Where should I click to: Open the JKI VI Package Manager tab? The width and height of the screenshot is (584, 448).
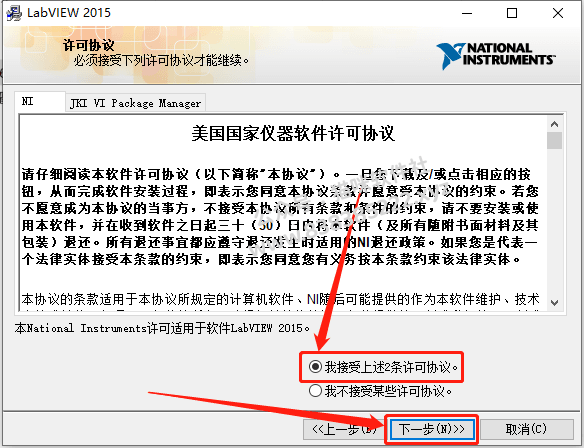tap(136, 103)
